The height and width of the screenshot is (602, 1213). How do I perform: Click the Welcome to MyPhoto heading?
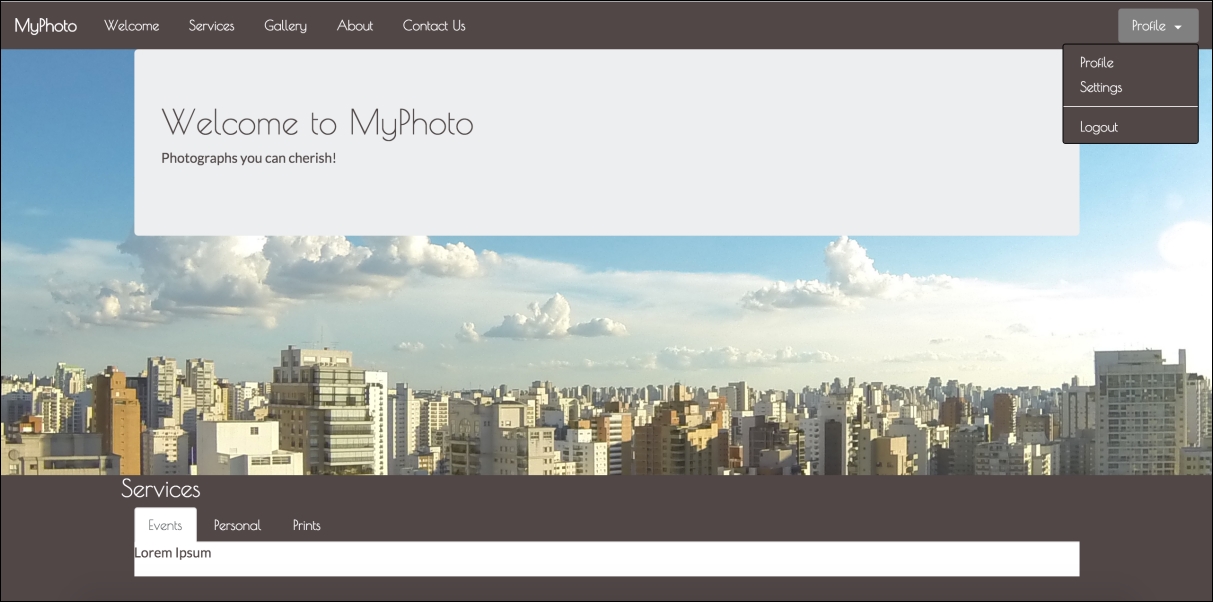(317, 123)
